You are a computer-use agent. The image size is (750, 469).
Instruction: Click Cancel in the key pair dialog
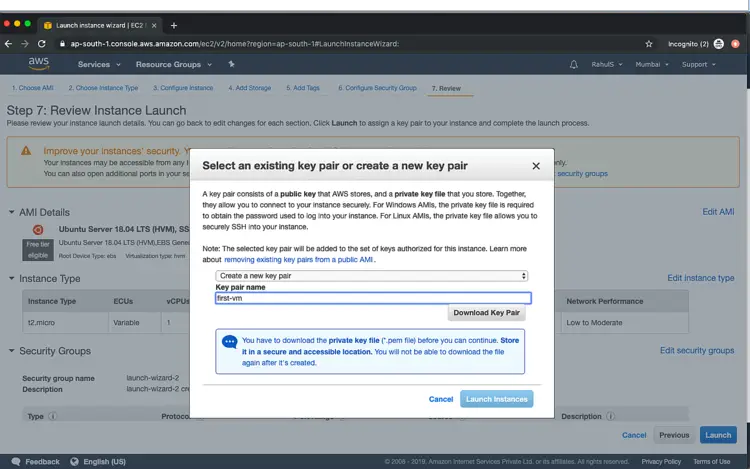[441, 399]
